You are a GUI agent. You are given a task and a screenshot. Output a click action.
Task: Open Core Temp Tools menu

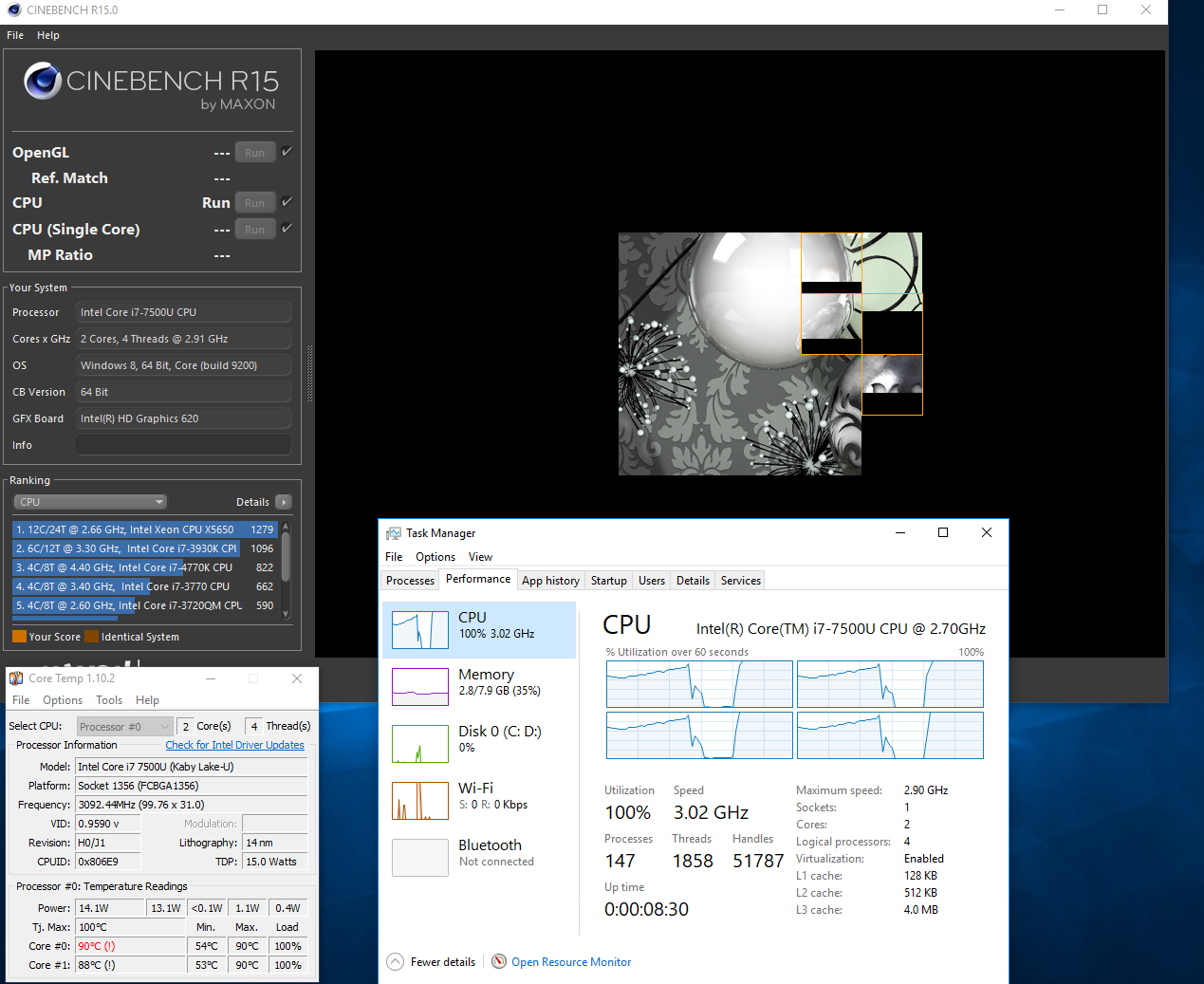point(109,700)
